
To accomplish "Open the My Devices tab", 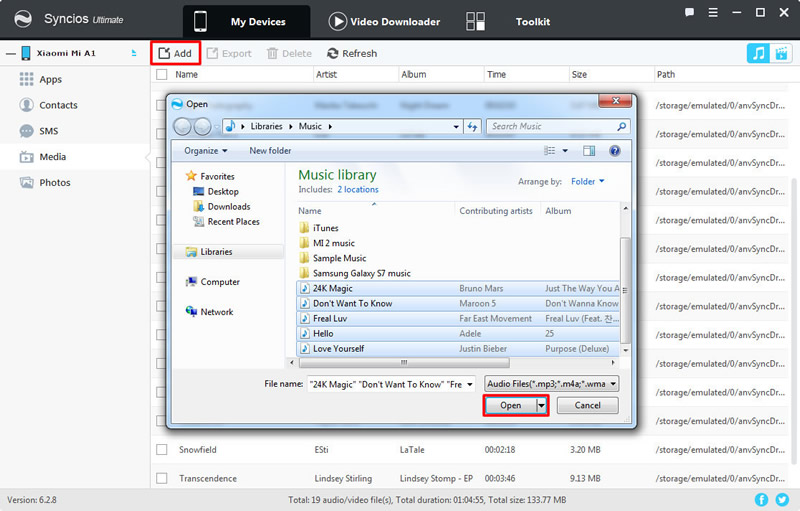I will click(246, 21).
